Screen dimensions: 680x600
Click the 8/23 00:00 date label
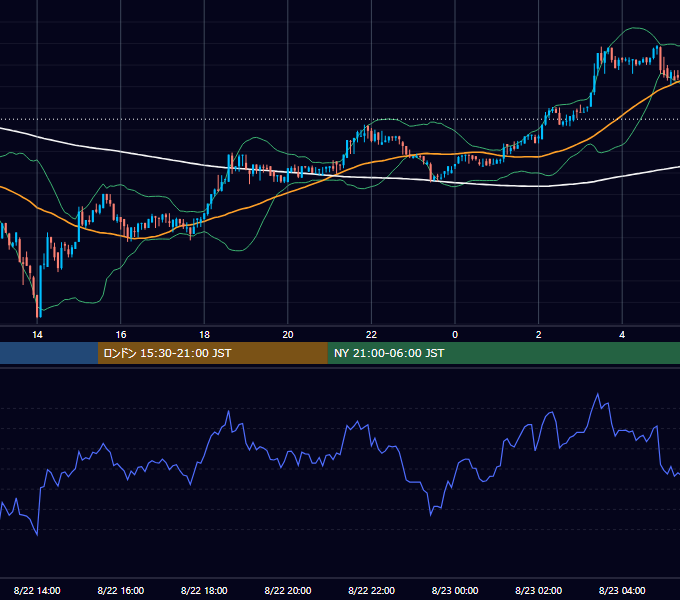pos(455,590)
